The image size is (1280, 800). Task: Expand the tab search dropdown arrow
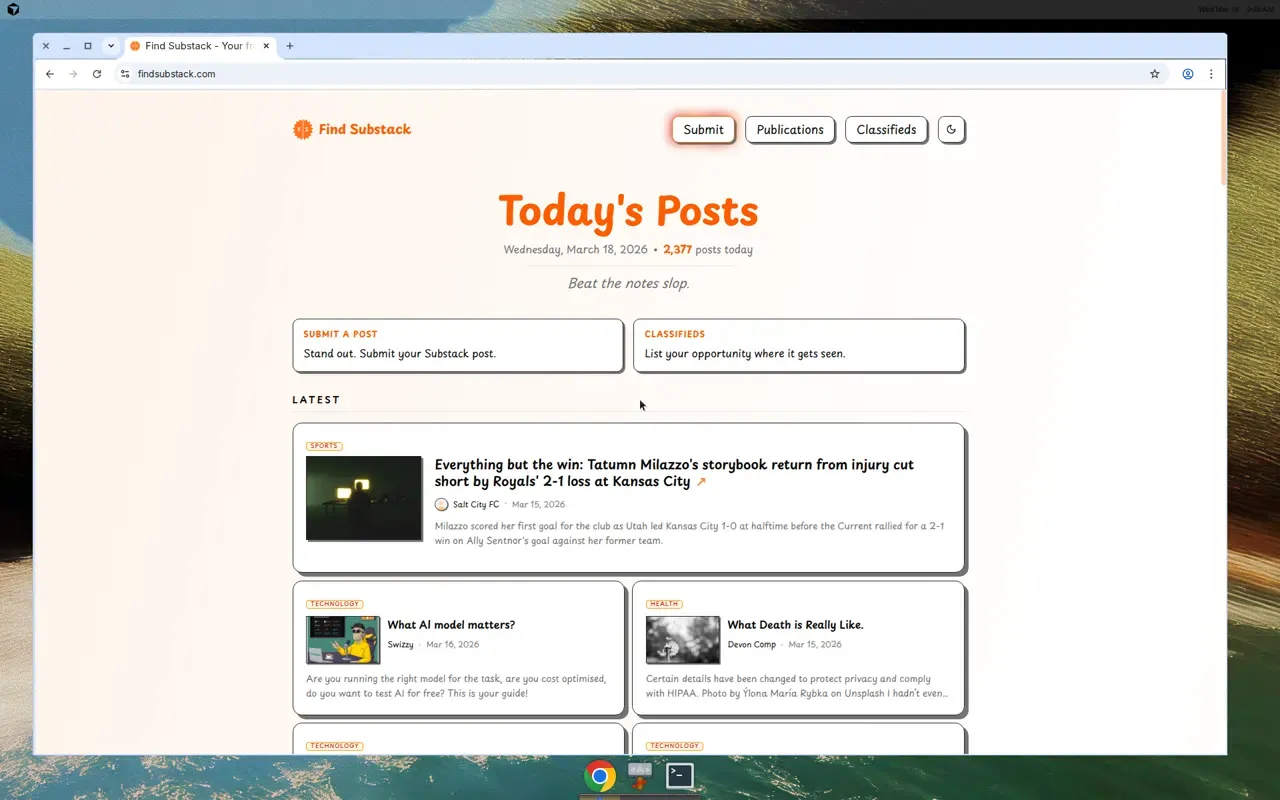coord(111,46)
